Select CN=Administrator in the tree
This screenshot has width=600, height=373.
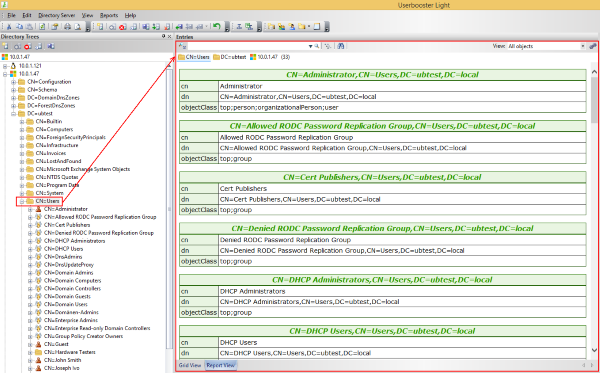point(65,209)
